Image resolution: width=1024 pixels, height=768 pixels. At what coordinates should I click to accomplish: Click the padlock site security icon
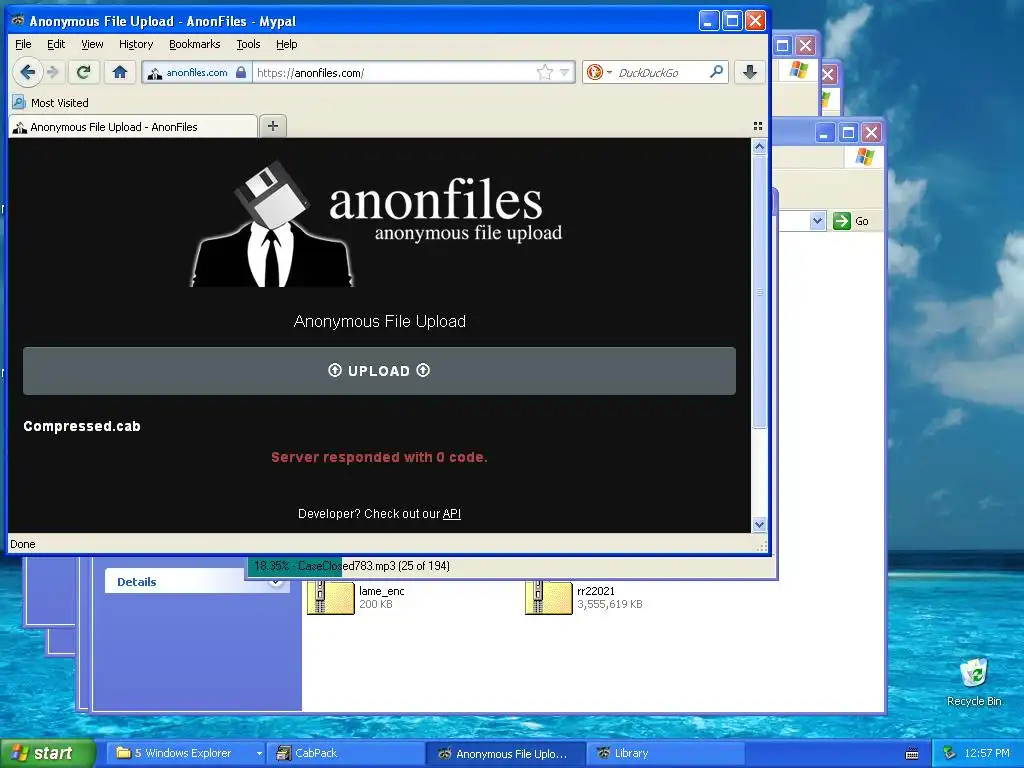(240, 72)
